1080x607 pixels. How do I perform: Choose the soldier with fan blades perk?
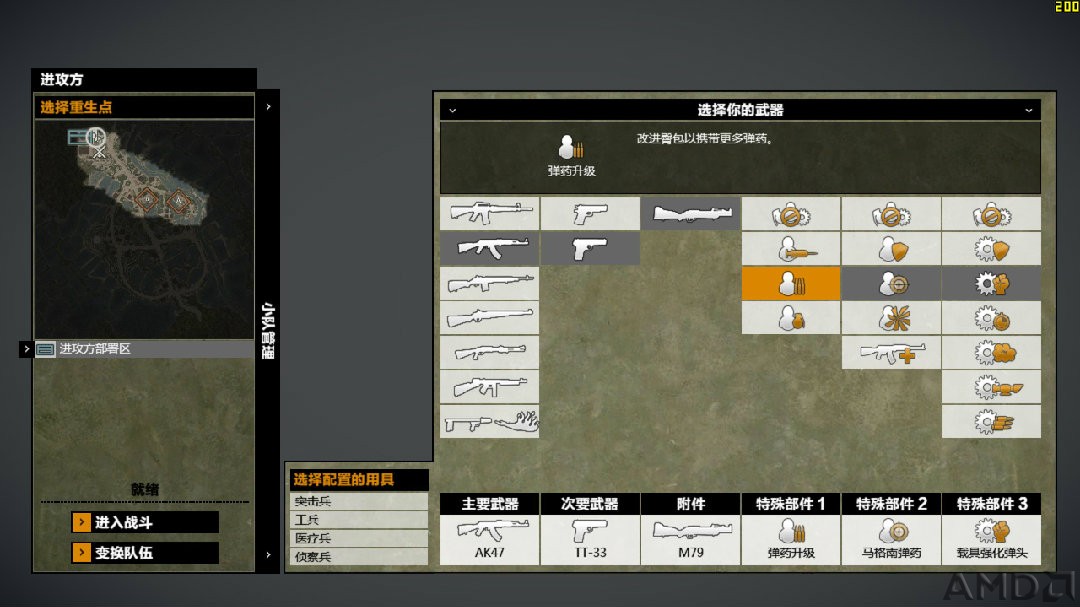891,318
